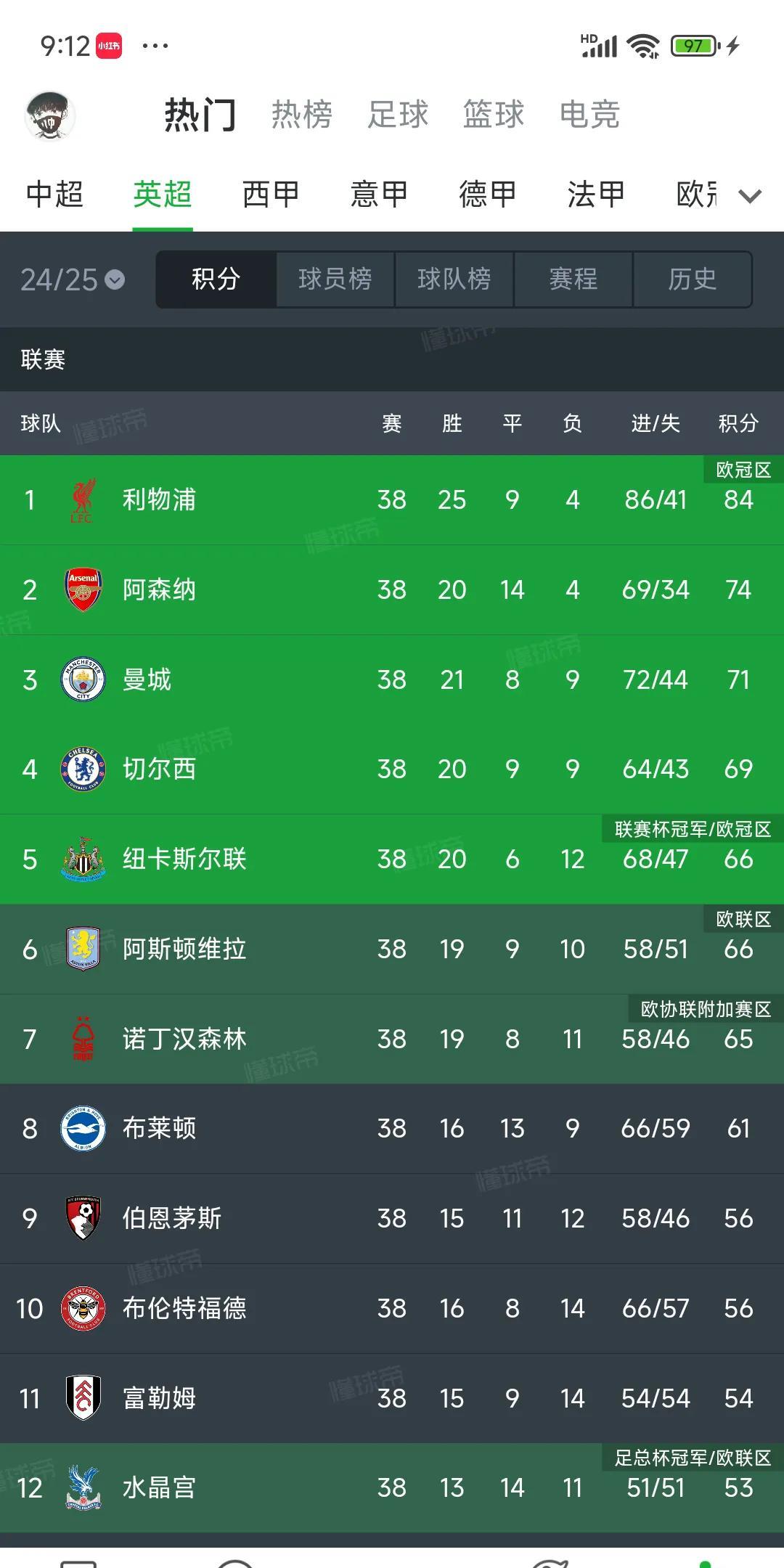This screenshot has height=1568, width=784.
Task: Switch to the 赛程 tab
Action: pos(573,279)
